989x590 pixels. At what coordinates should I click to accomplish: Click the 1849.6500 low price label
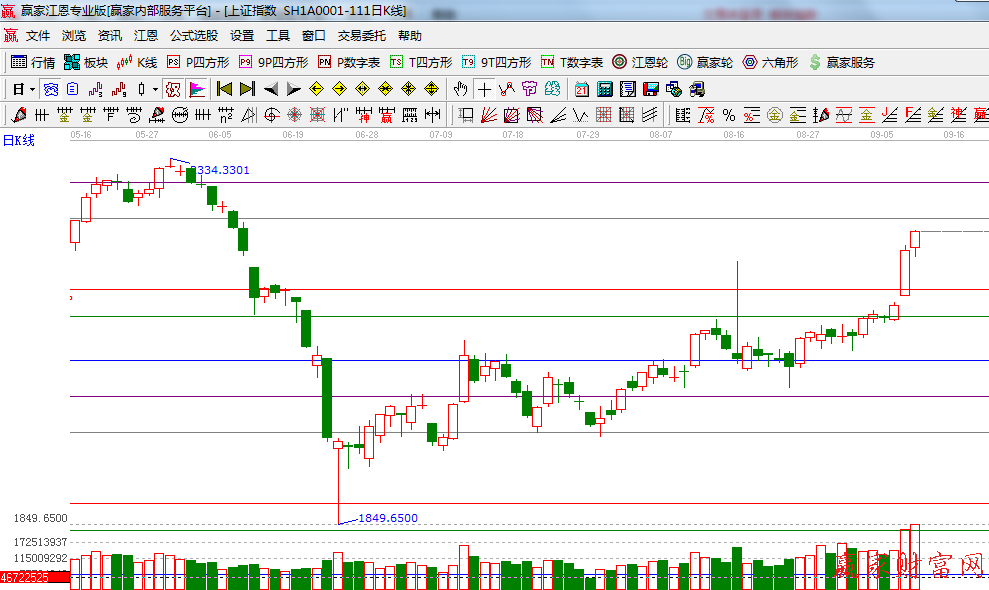point(388,518)
